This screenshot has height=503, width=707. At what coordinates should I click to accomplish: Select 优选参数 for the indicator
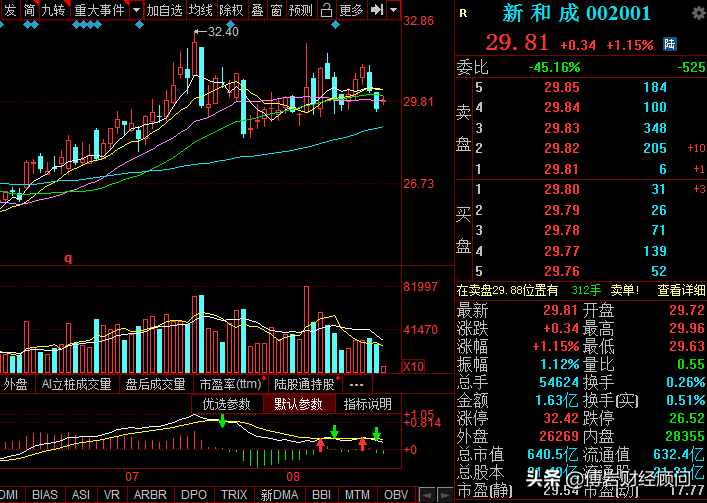pyautogui.click(x=227, y=404)
